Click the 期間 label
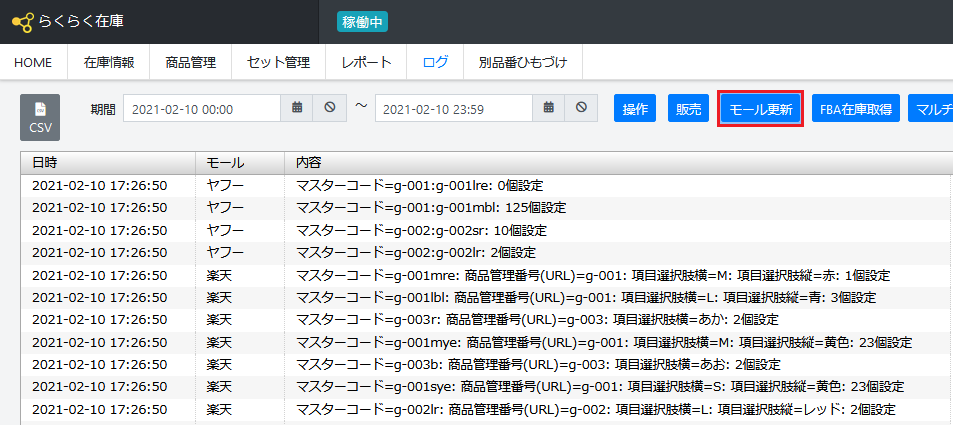Image resolution: width=953 pixels, height=425 pixels. tap(103, 109)
